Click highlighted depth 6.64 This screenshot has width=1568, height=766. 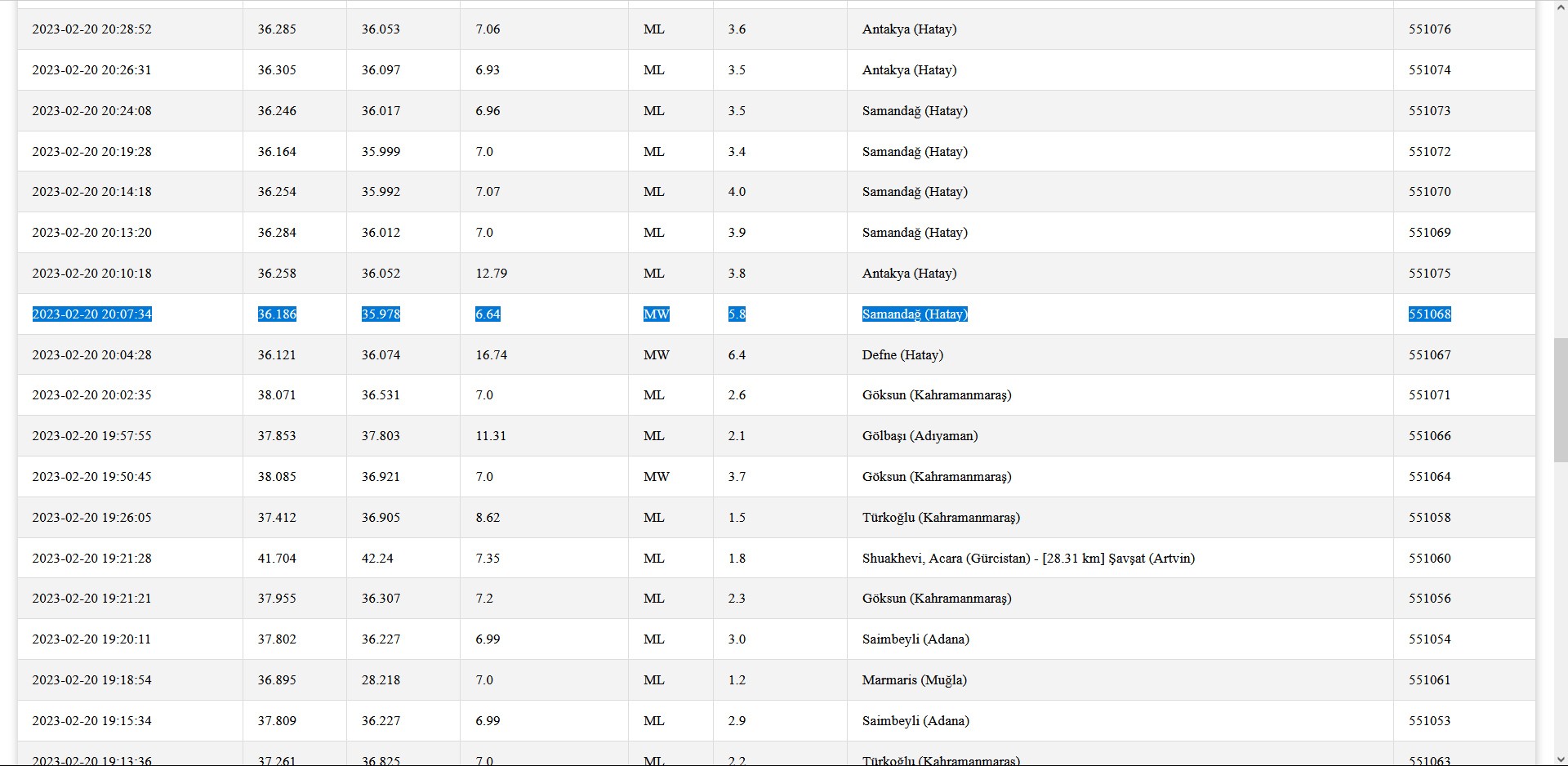488,314
